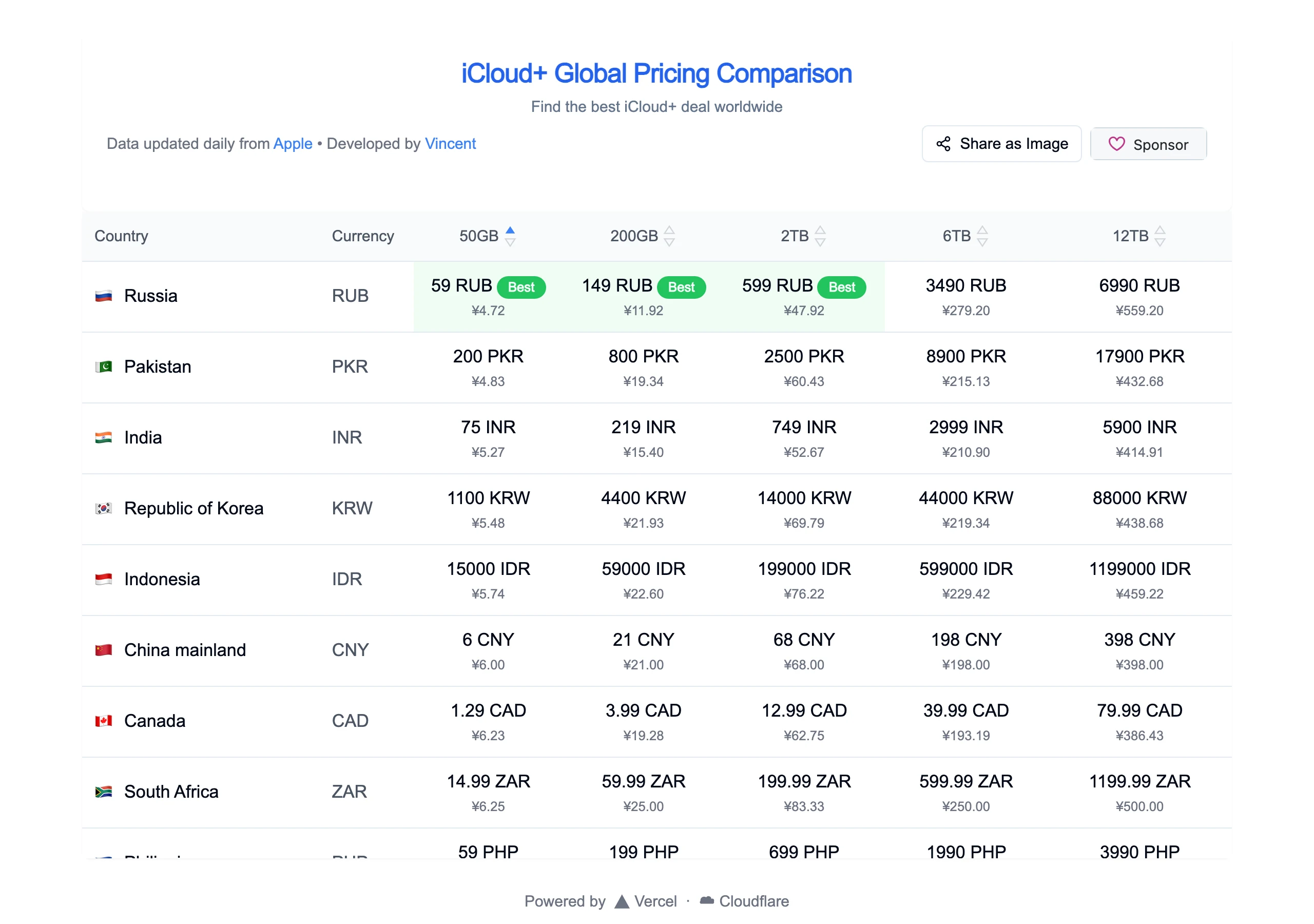Image resolution: width=1314 pixels, height=924 pixels.
Task: Sort by 12TB price column arrows
Action: pyautogui.click(x=1160, y=236)
